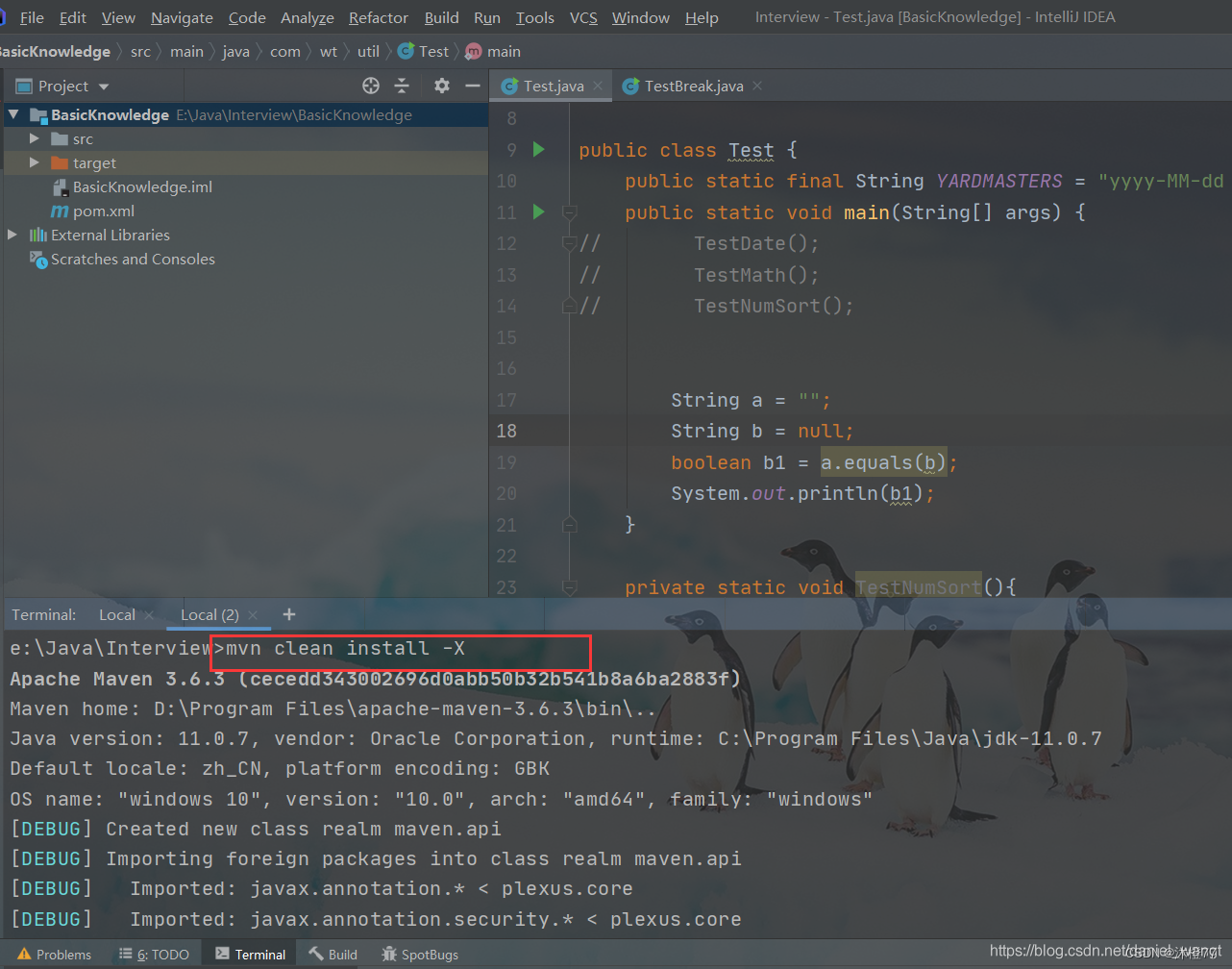
Task: Open the Refactor menu
Action: pos(379,17)
